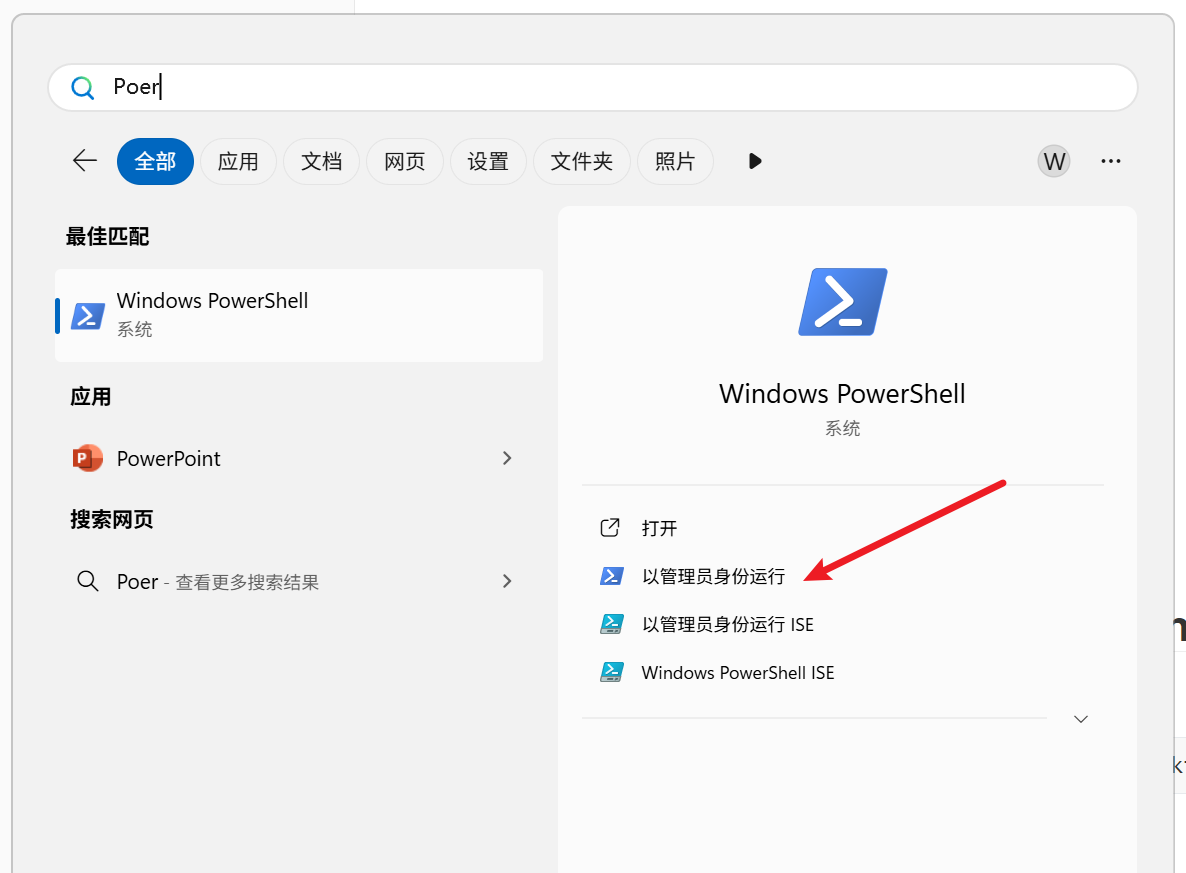Image resolution: width=1186 pixels, height=873 pixels.
Task: Select the 全部 filter tab
Action: click(155, 161)
